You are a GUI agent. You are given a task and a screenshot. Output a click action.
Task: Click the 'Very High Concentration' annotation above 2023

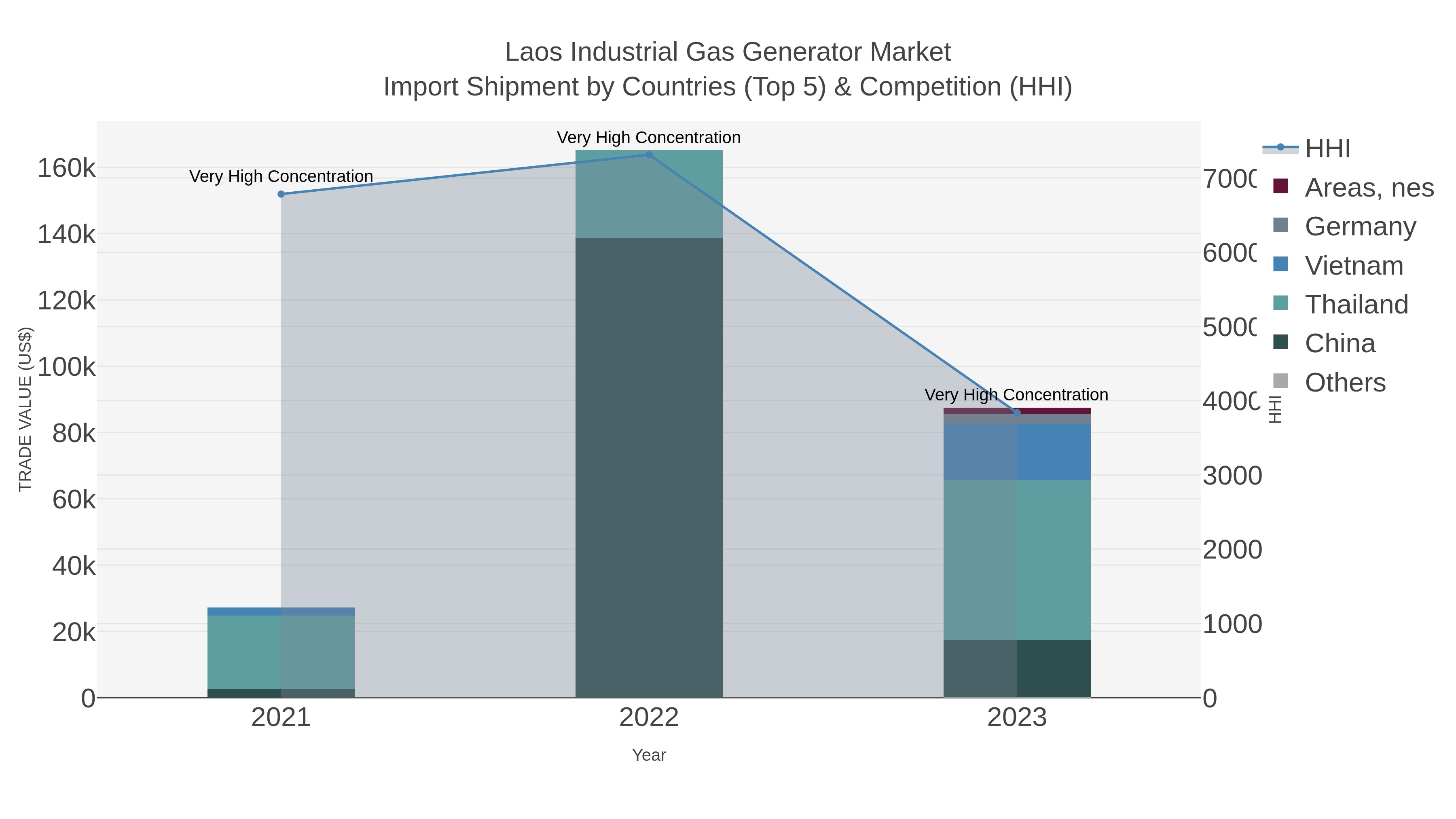coord(1016,394)
